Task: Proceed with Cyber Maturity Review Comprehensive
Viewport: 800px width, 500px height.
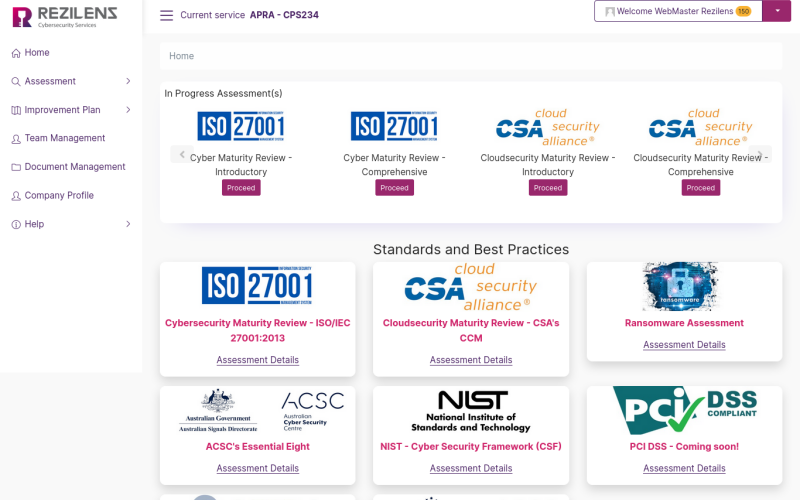Action: point(394,188)
